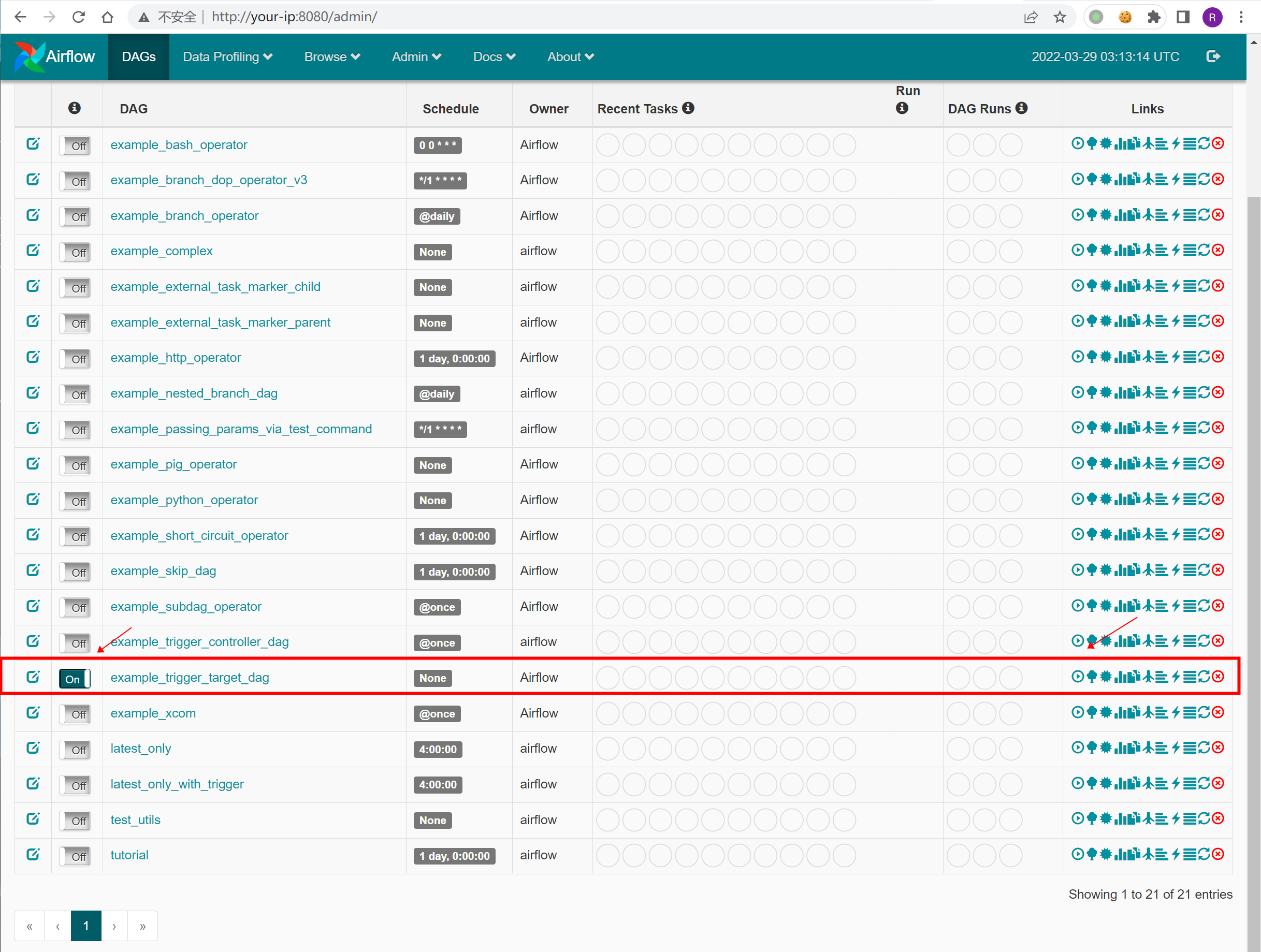
Task: Switch on the tutorial DAG toggle
Action: [x=75, y=856]
